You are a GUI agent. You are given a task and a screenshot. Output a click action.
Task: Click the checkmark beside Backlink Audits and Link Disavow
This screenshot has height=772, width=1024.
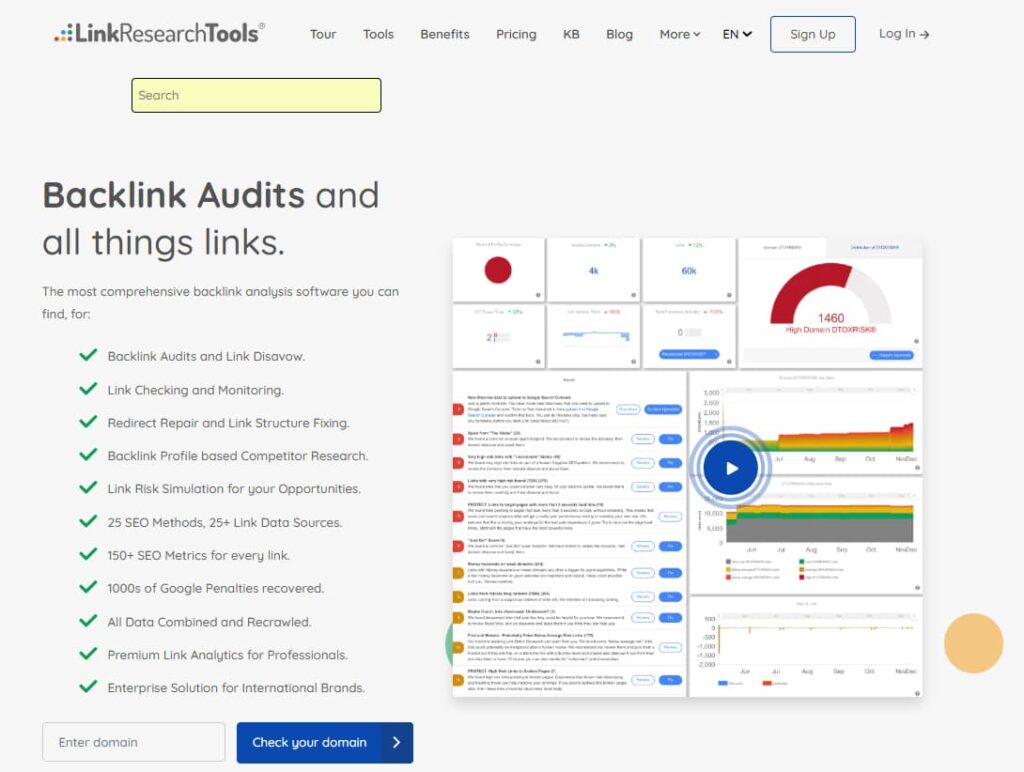88,355
